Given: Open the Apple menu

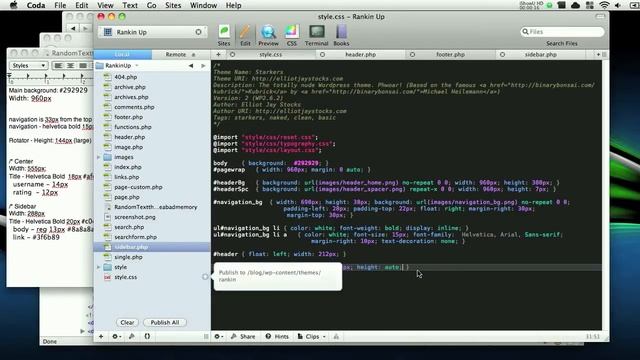Looking at the screenshot, I should (13, 5).
